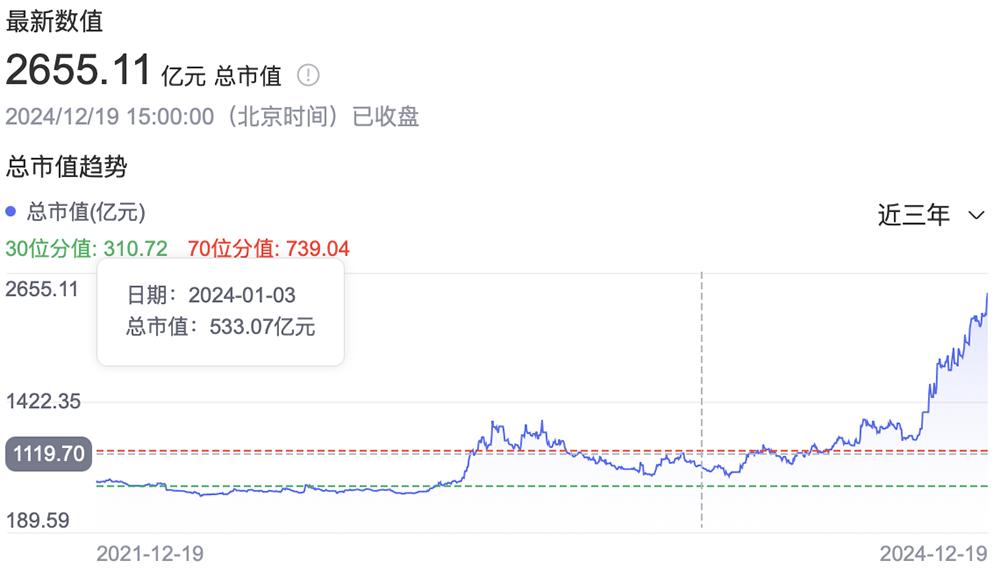Screen dimensions: 1000x575
Task: Click the 2655.11 y-axis maximum label
Action: [42, 289]
